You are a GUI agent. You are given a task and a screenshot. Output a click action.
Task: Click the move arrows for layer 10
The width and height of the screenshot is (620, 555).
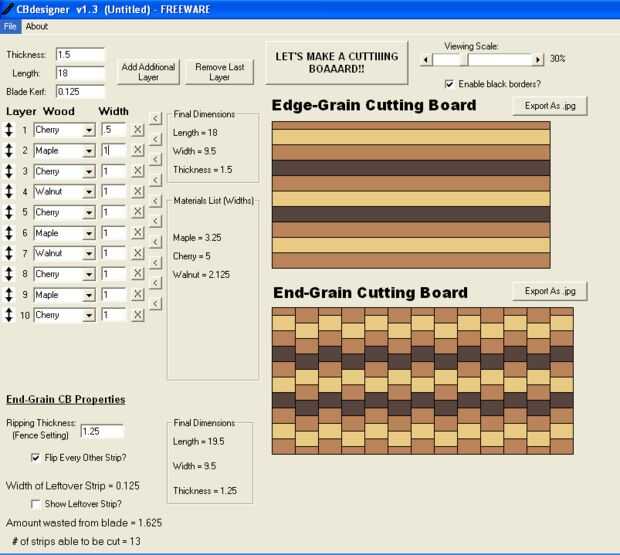click(9, 315)
